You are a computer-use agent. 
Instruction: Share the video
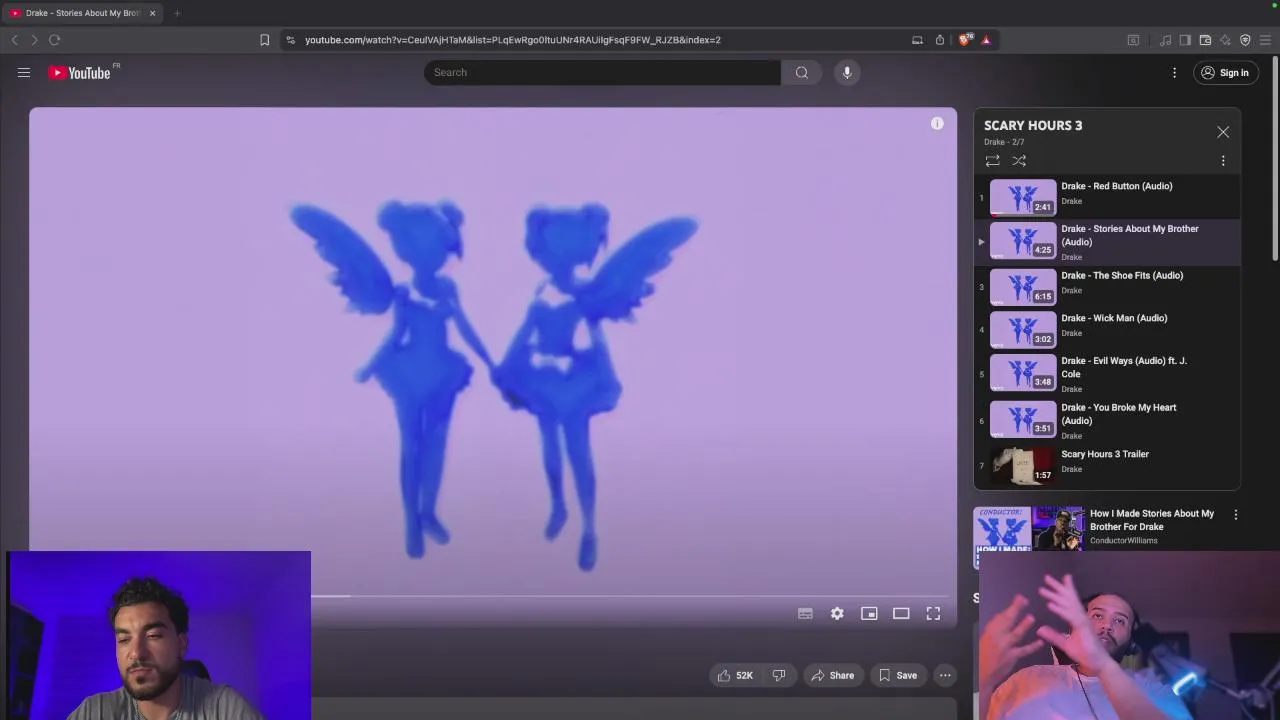point(832,675)
